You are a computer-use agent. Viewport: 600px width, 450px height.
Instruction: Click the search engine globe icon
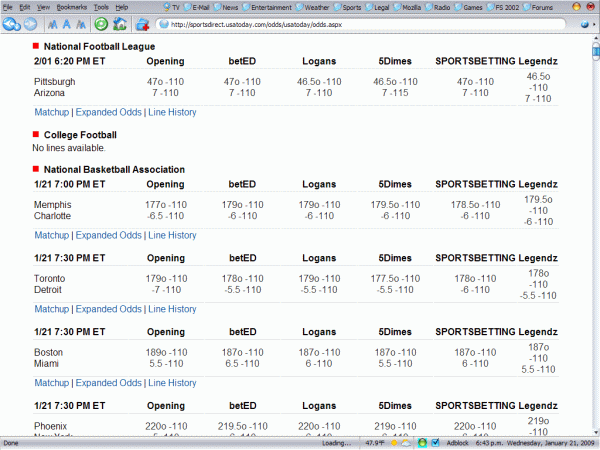click(x=584, y=24)
